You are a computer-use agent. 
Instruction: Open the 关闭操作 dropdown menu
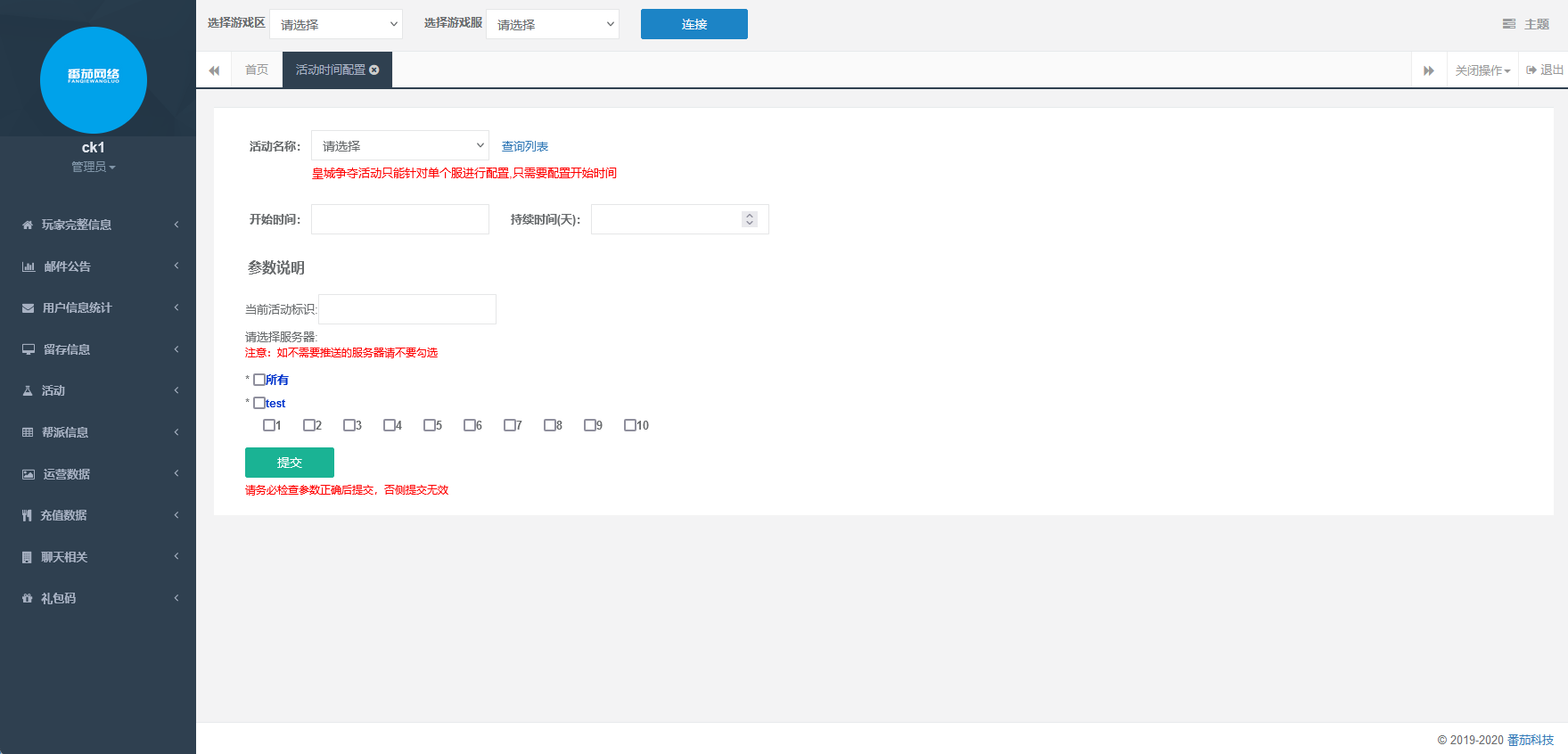pos(1482,70)
